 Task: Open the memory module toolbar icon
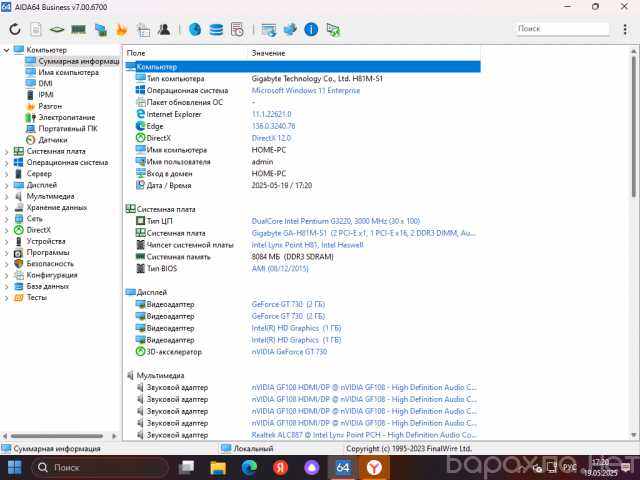[x=78, y=29]
